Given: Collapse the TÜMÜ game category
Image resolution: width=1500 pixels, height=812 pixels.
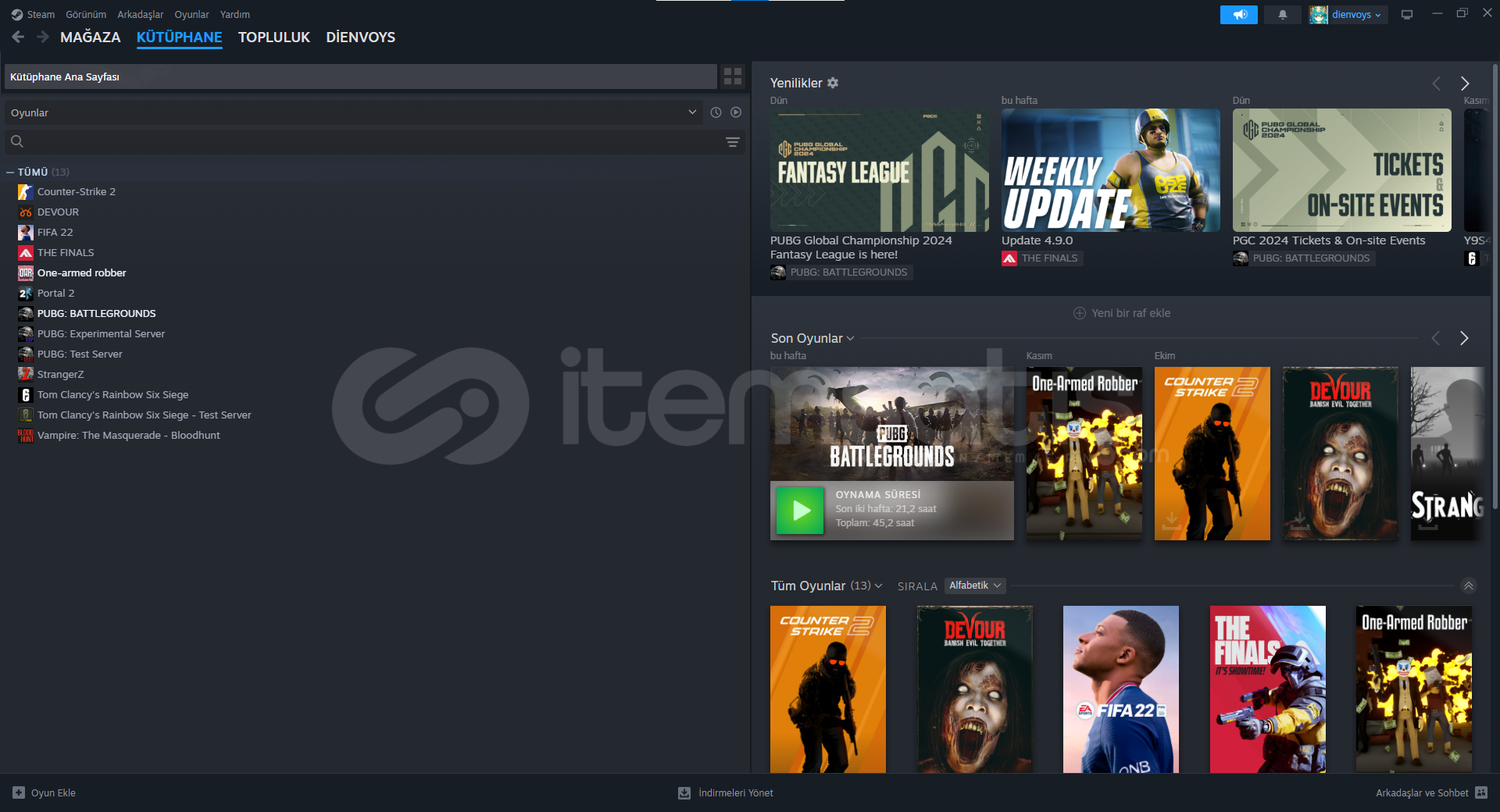Looking at the screenshot, I should (x=10, y=172).
